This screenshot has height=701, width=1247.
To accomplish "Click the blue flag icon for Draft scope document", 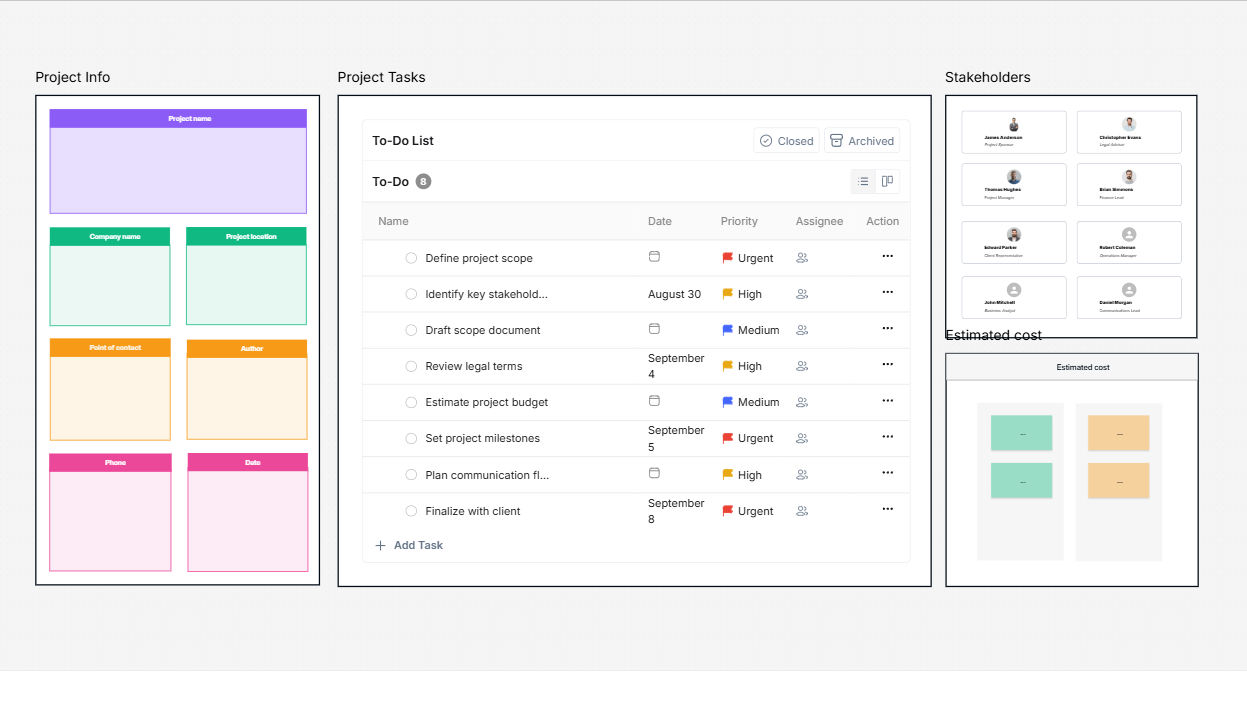I will [x=728, y=330].
